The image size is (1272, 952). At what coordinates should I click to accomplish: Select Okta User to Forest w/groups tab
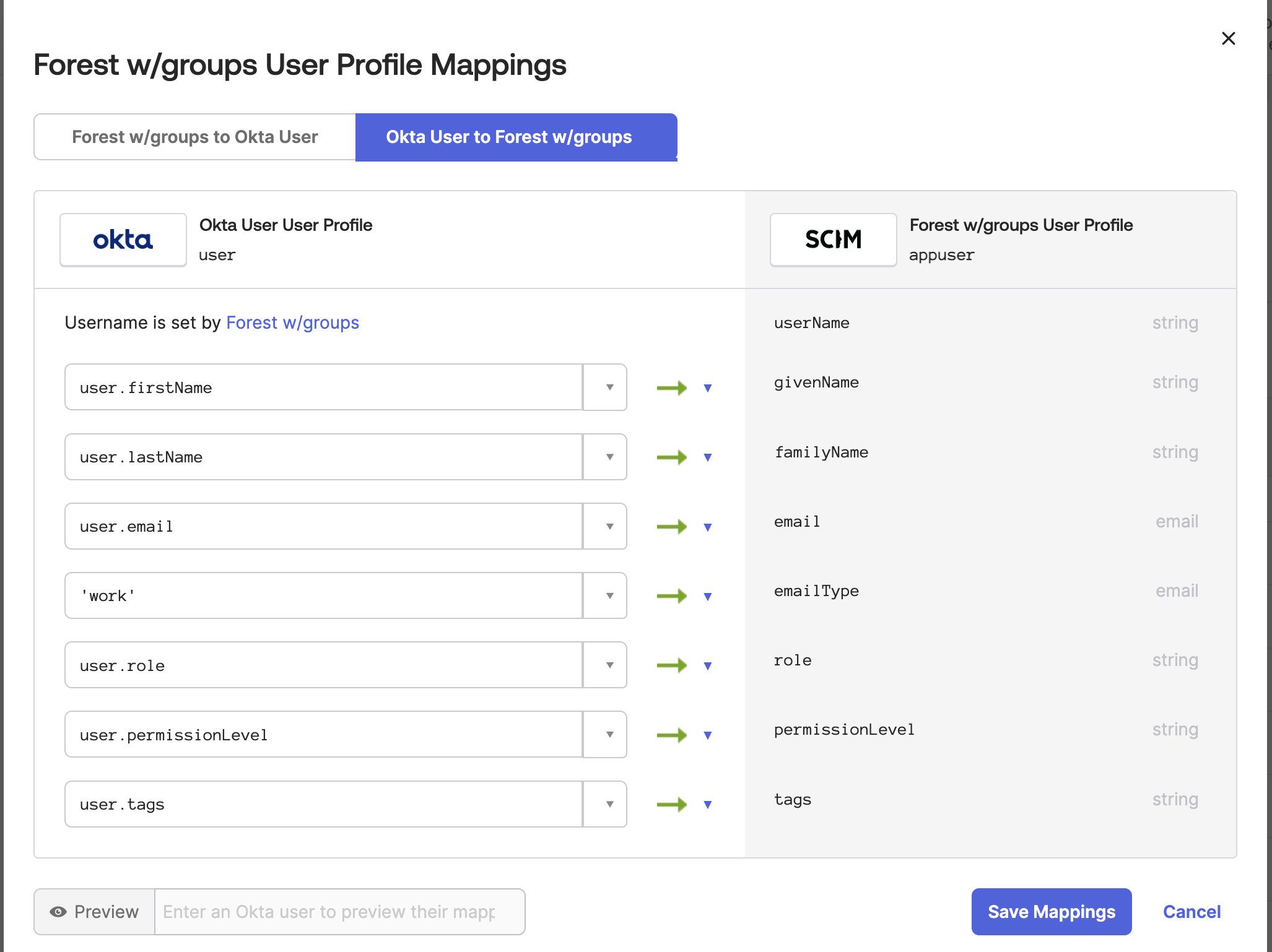tap(515, 137)
